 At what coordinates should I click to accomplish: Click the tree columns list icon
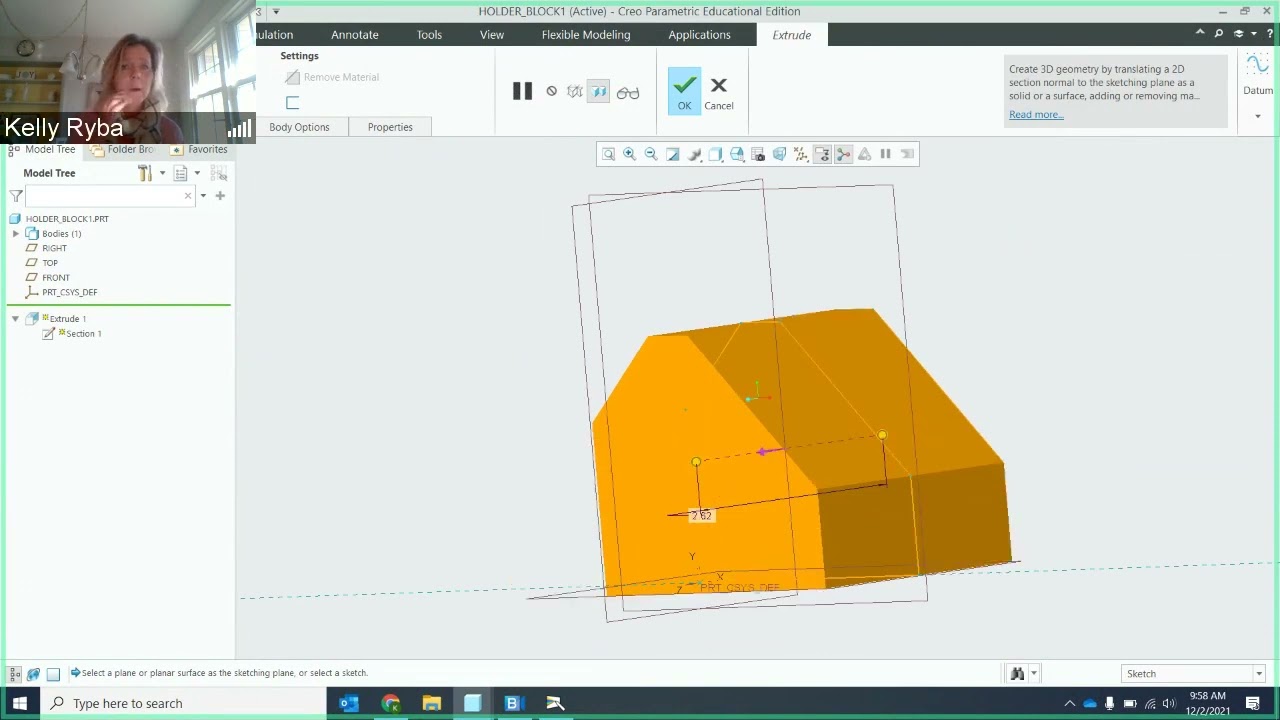(x=180, y=174)
